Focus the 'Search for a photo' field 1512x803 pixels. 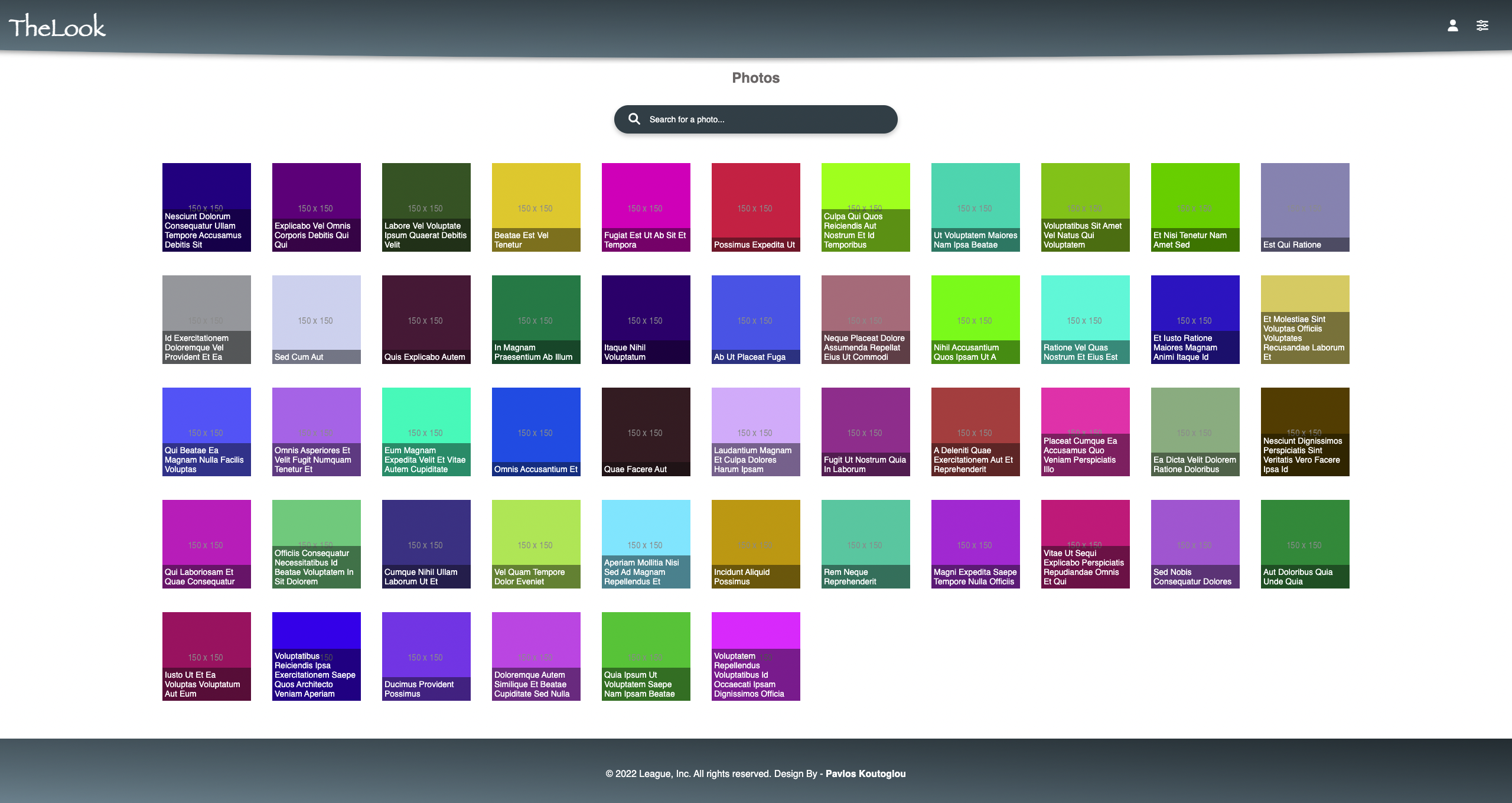coord(768,119)
